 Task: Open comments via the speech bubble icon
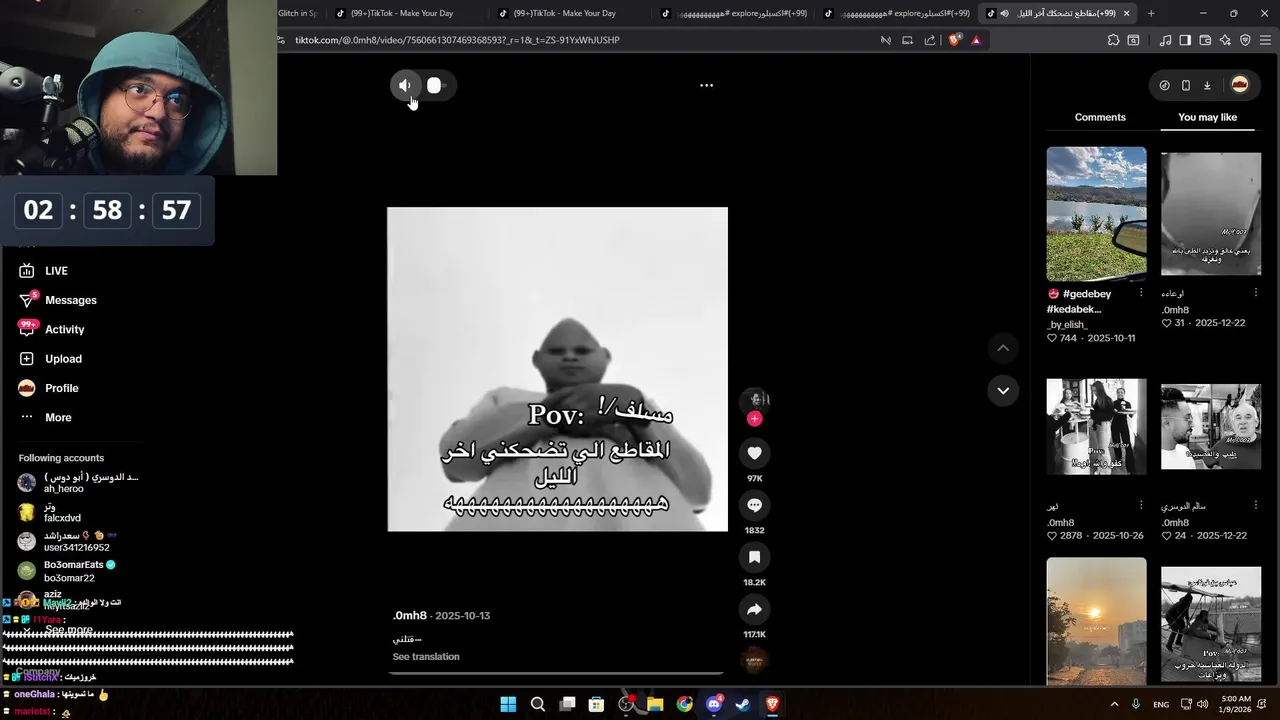click(x=754, y=505)
